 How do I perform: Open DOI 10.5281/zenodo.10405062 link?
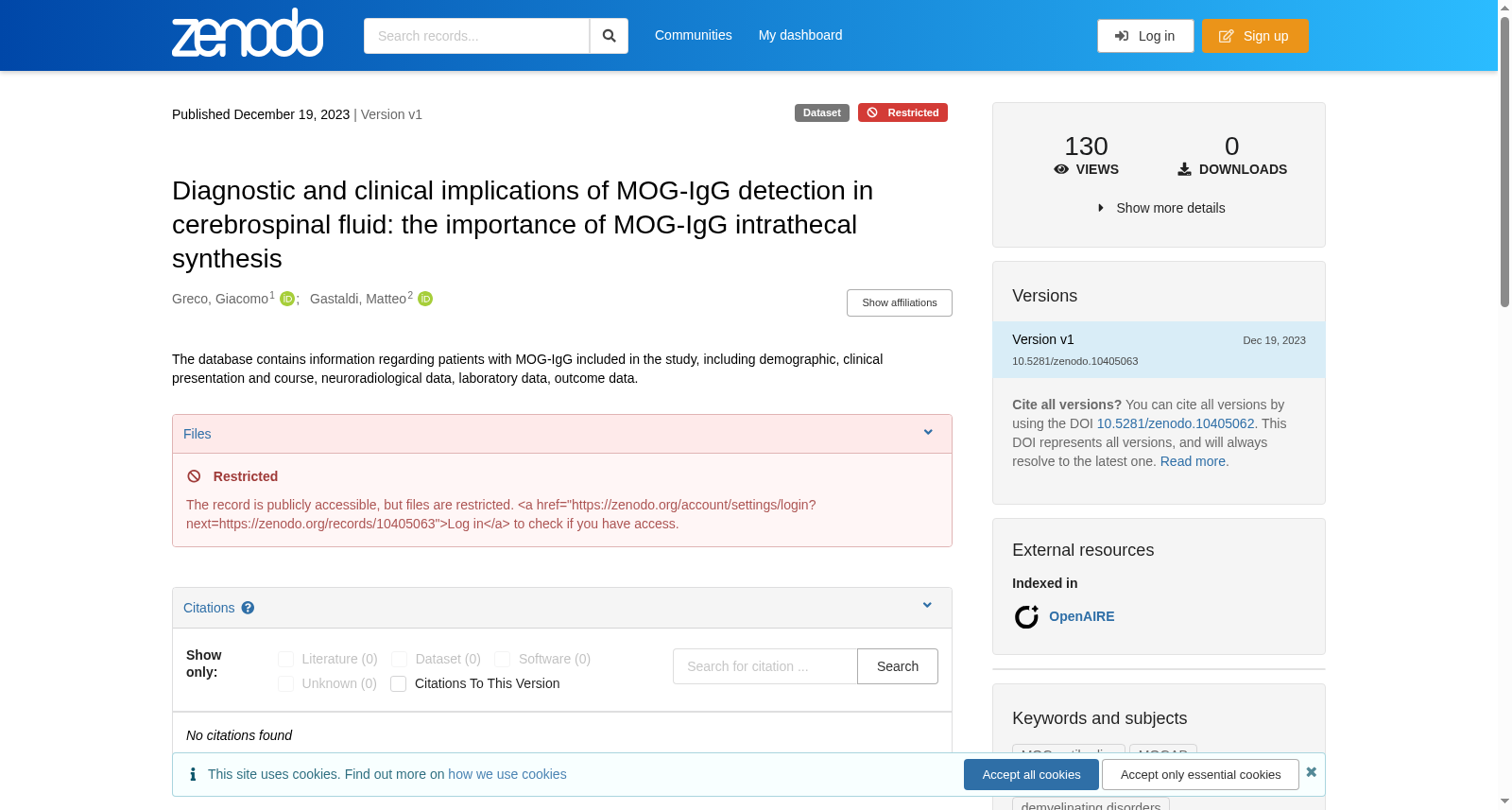(x=1176, y=423)
